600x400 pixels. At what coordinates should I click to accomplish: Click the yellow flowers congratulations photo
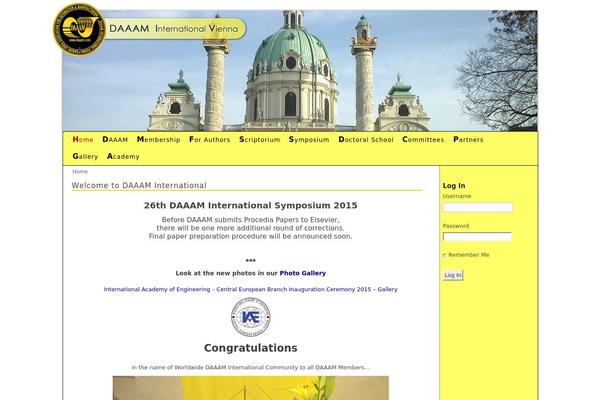pyautogui.click(x=251, y=388)
